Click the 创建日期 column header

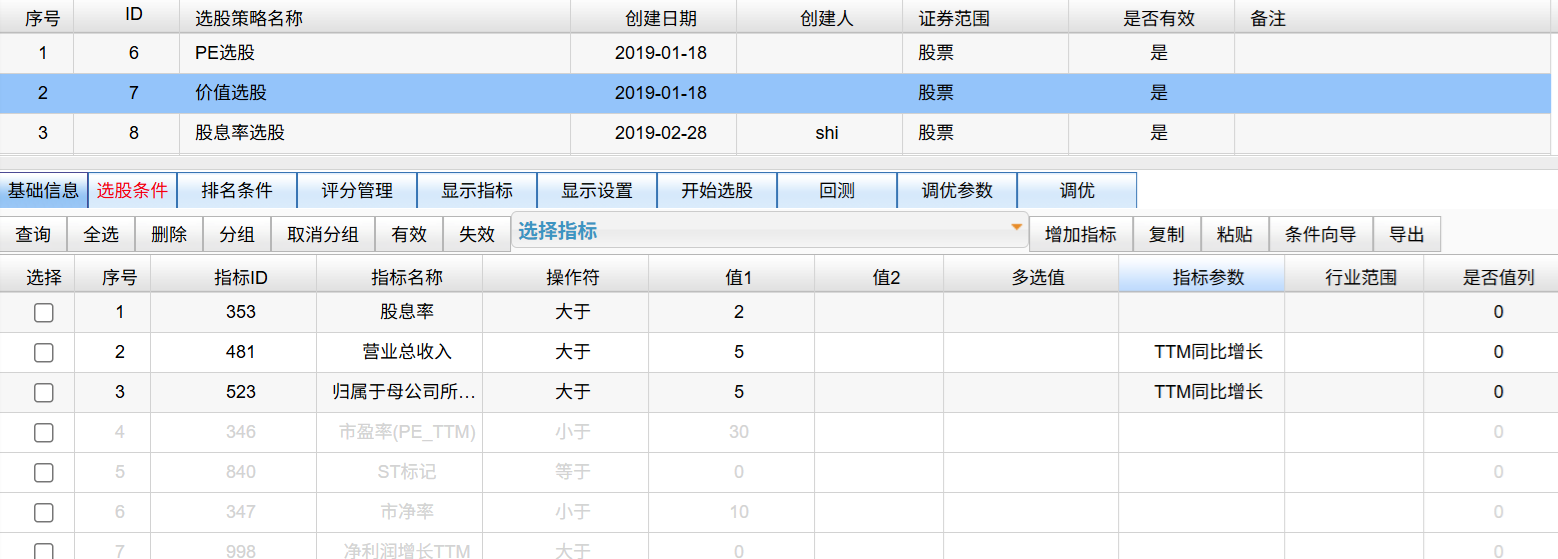(x=654, y=18)
